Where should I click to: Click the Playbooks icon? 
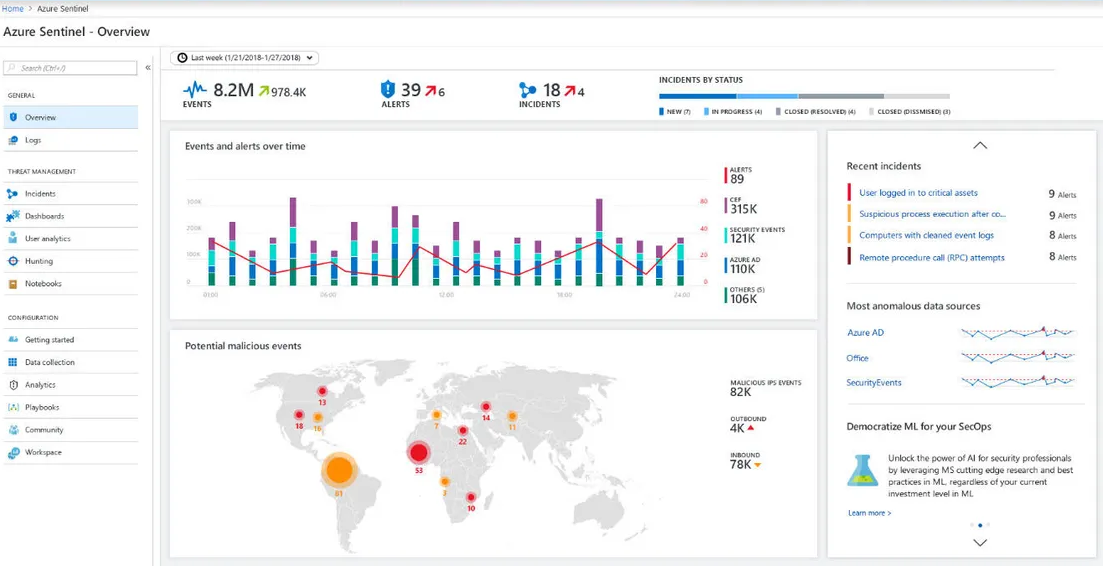pos(13,407)
